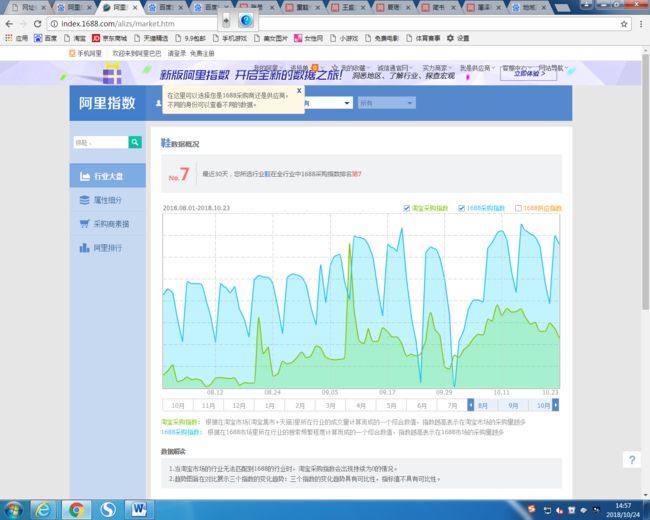Viewport: 650px width, 520px height.
Task: Open 采购商素描 in the left sidebar
Action: point(108,224)
